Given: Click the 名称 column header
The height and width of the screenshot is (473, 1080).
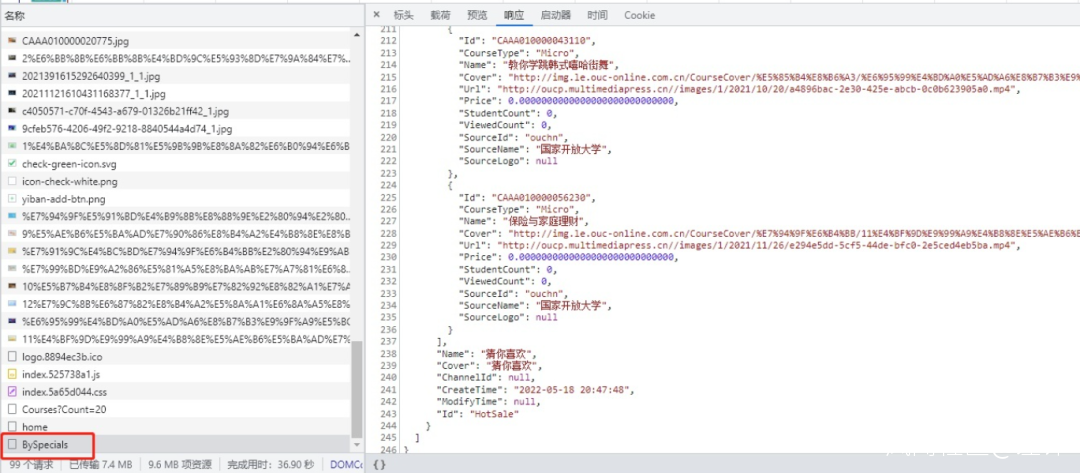Looking at the screenshot, I should 15,16.
